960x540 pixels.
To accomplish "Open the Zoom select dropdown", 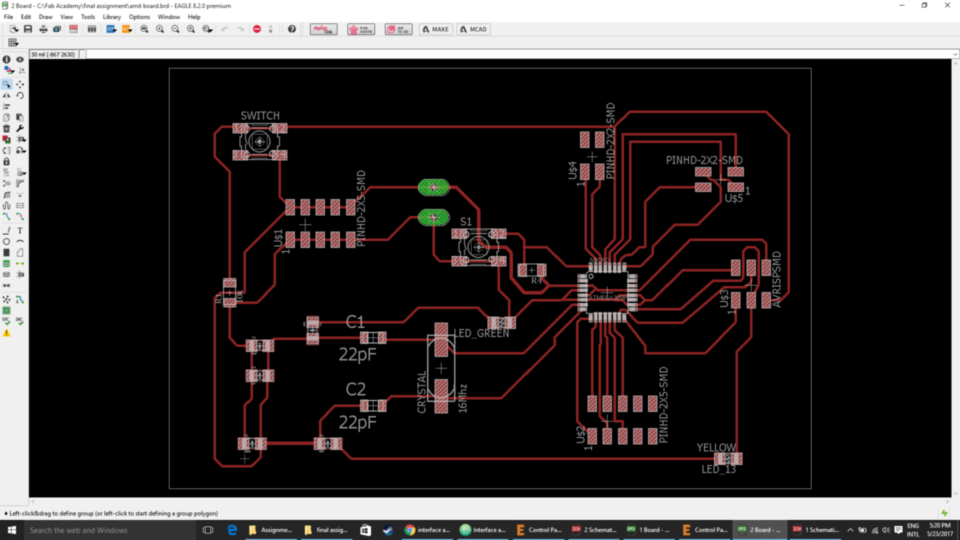I will [208, 29].
